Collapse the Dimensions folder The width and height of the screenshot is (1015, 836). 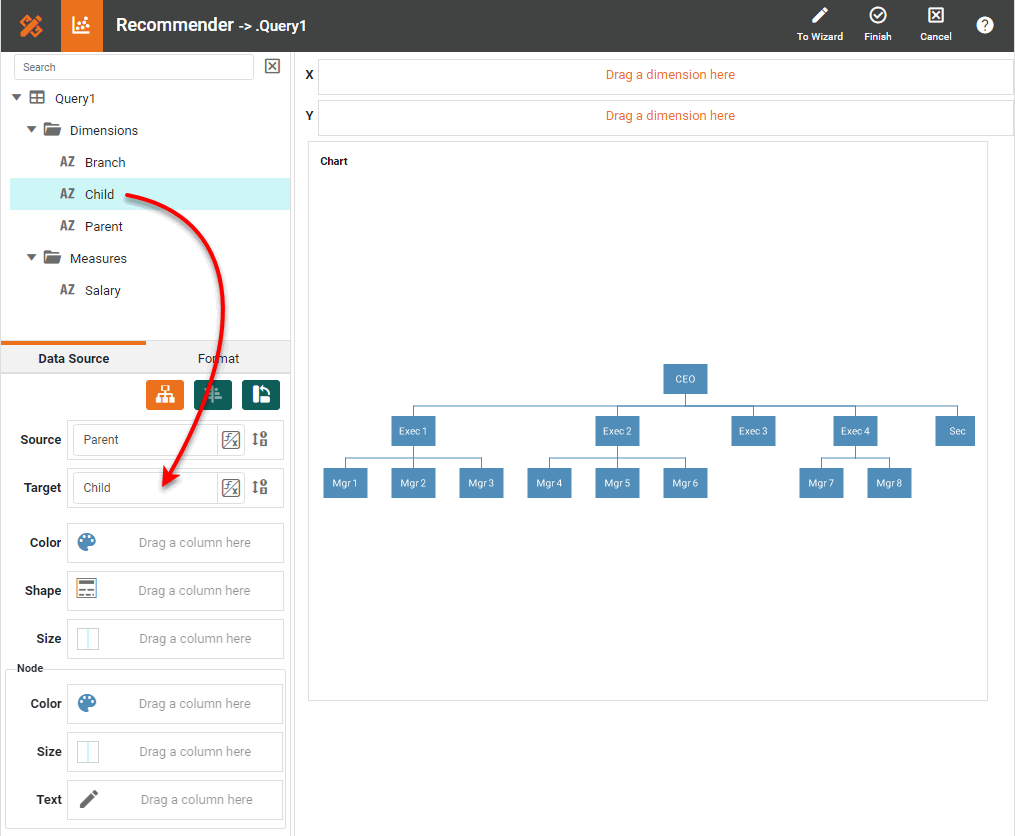(x=32, y=130)
